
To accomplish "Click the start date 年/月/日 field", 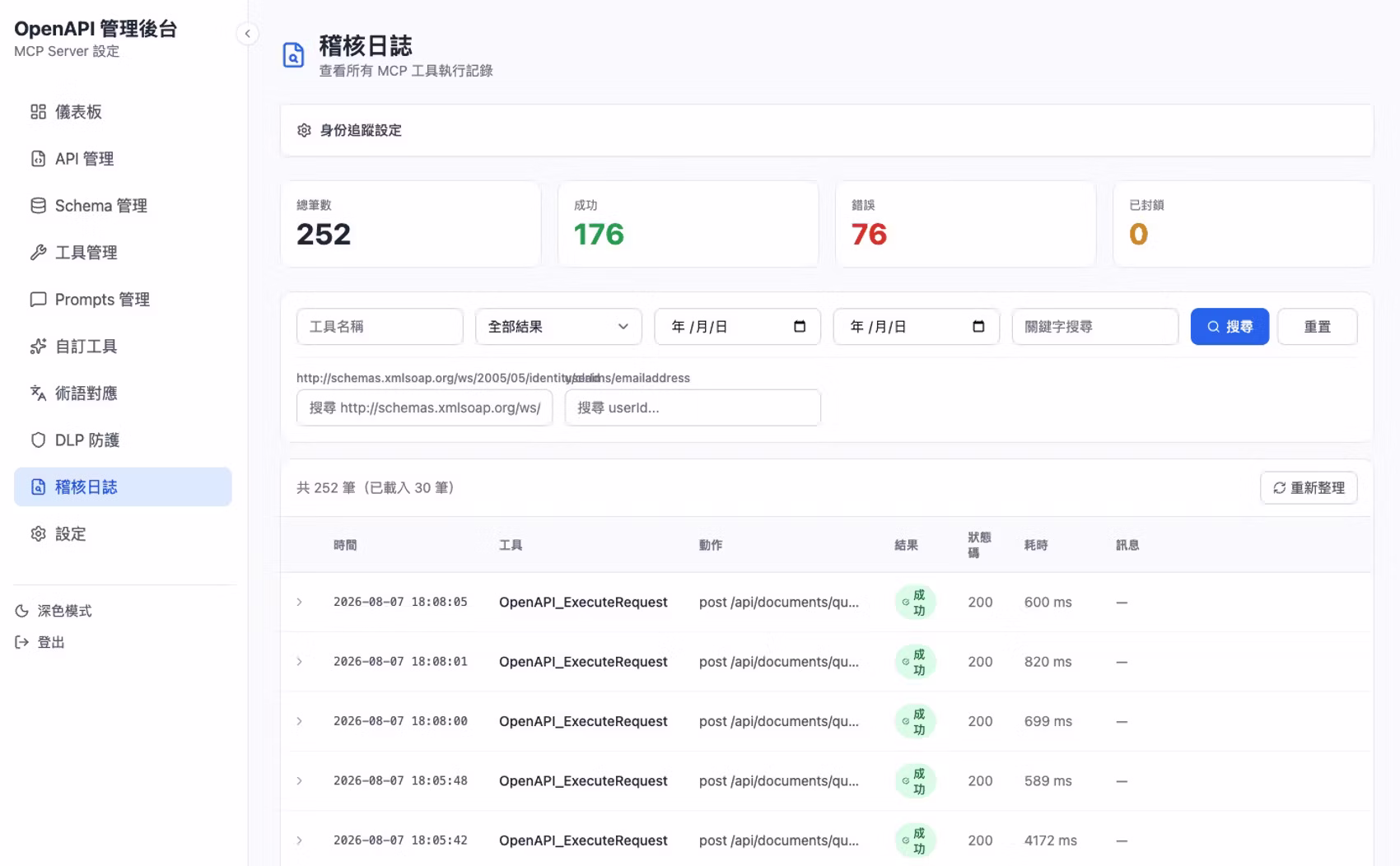I will (x=737, y=327).
